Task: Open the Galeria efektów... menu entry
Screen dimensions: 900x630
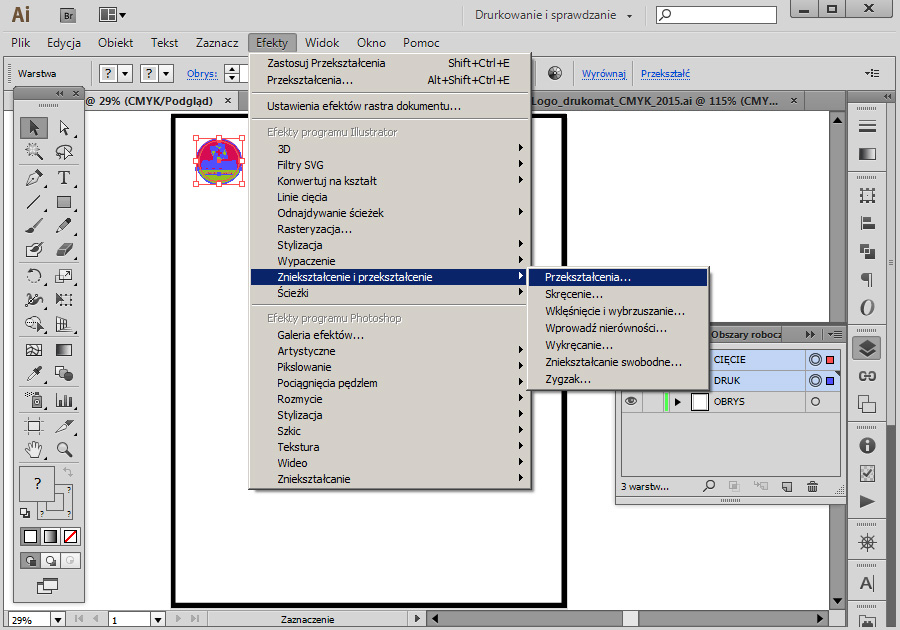Action: pos(320,335)
